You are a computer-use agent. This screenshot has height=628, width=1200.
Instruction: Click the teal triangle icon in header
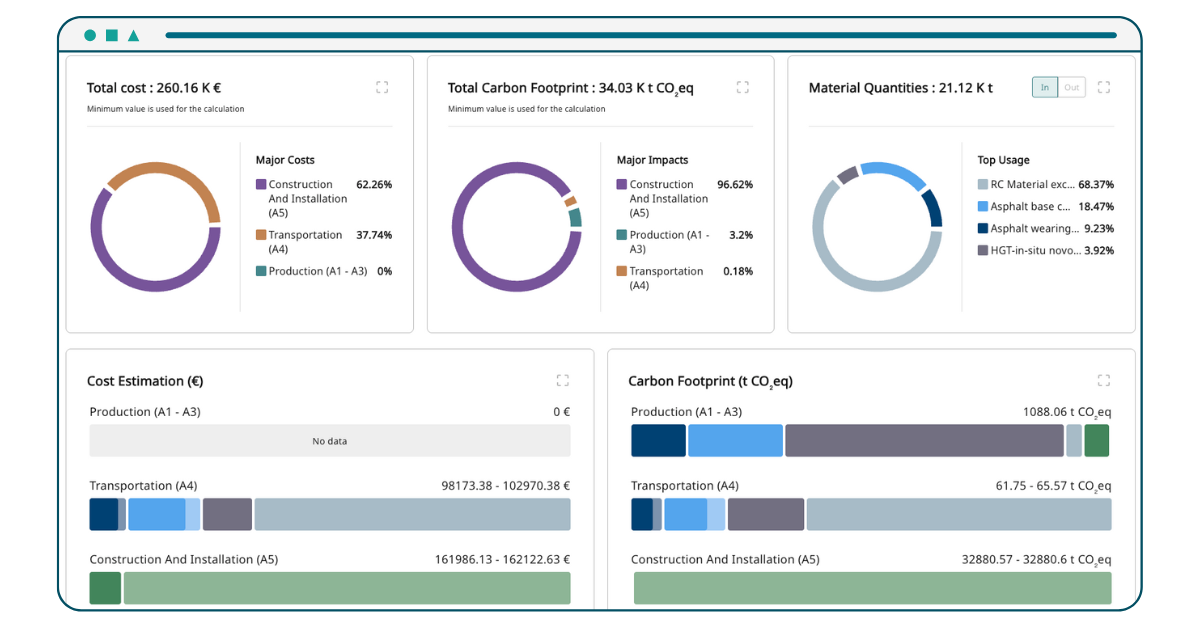(133, 35)
